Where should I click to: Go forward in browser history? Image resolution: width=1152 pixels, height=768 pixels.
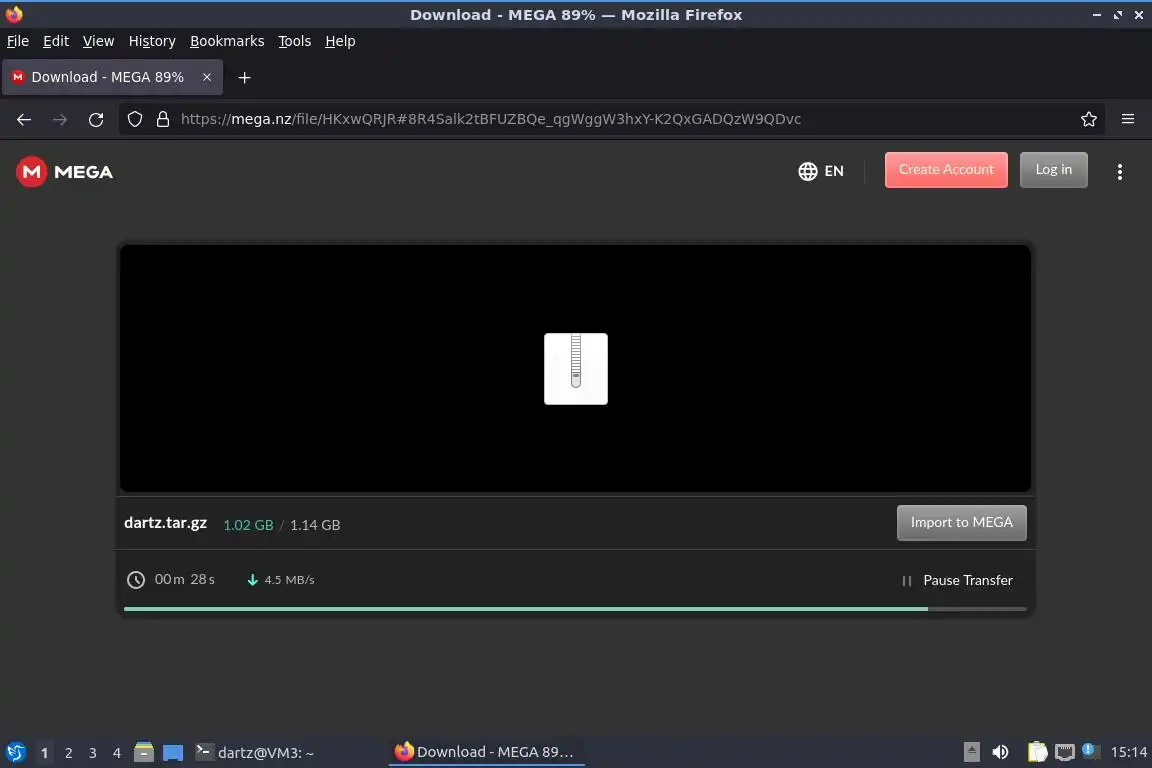pos(60,119)
